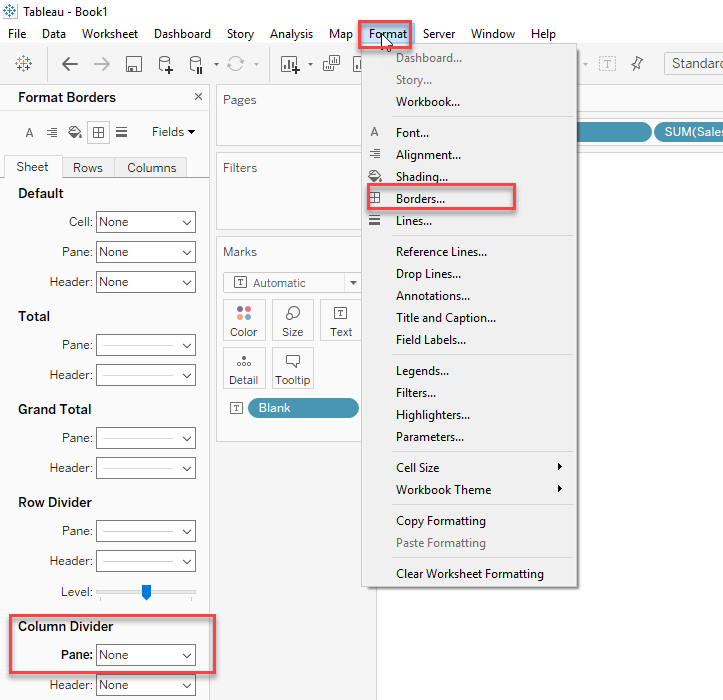Image resolution: width=723 pixels, height=700 pixels.
Task: Click the Format menu in menu bar
Action: [x=387, y=34]
